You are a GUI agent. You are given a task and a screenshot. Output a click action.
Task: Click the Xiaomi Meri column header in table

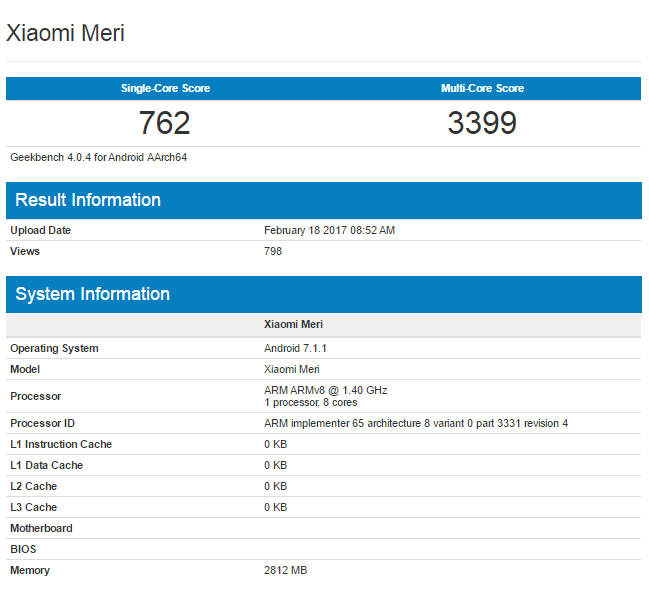[293, 324]
